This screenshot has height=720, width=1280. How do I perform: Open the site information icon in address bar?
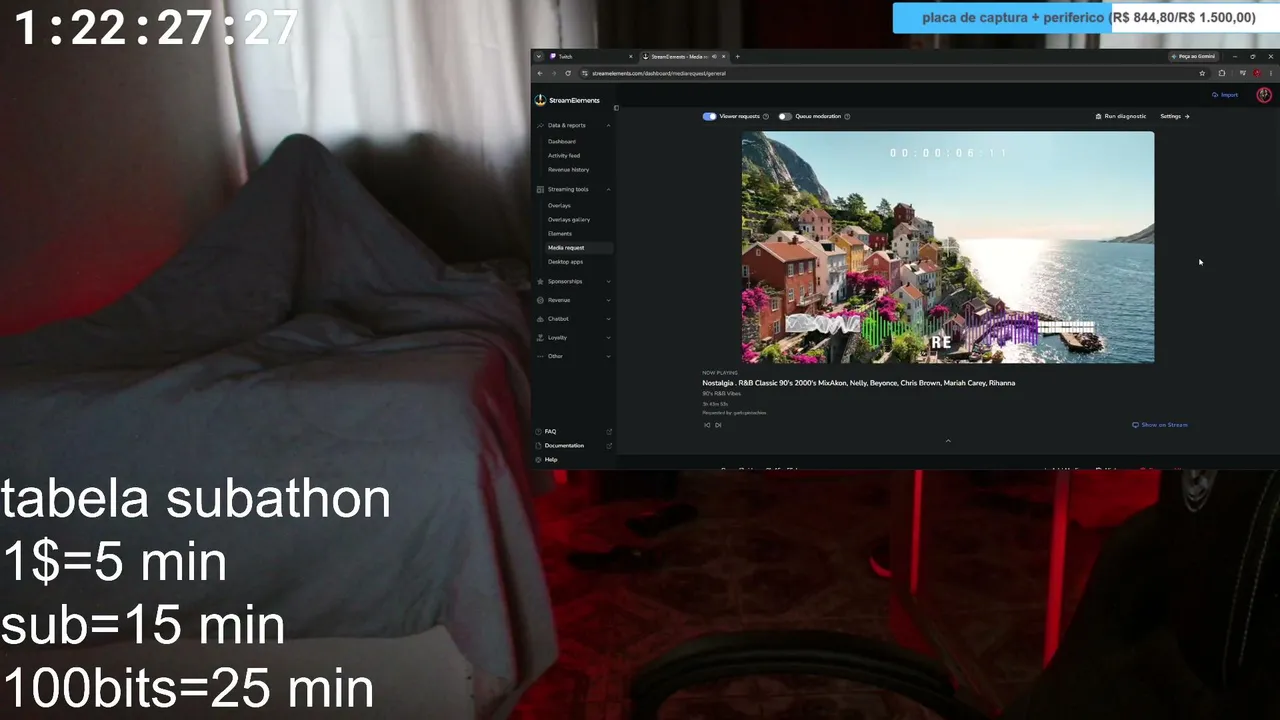586,73
